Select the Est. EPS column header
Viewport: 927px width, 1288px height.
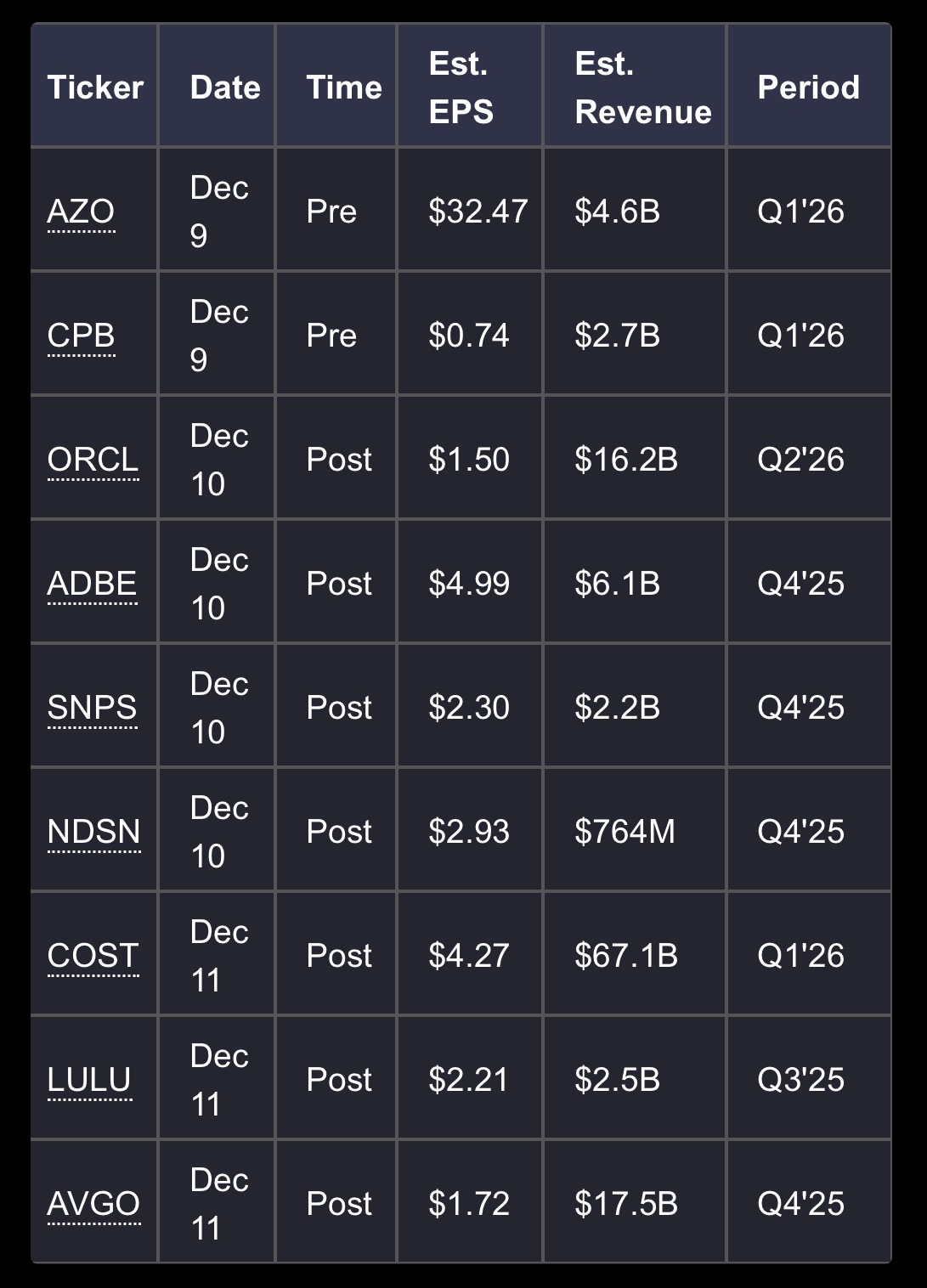[470, 86]
